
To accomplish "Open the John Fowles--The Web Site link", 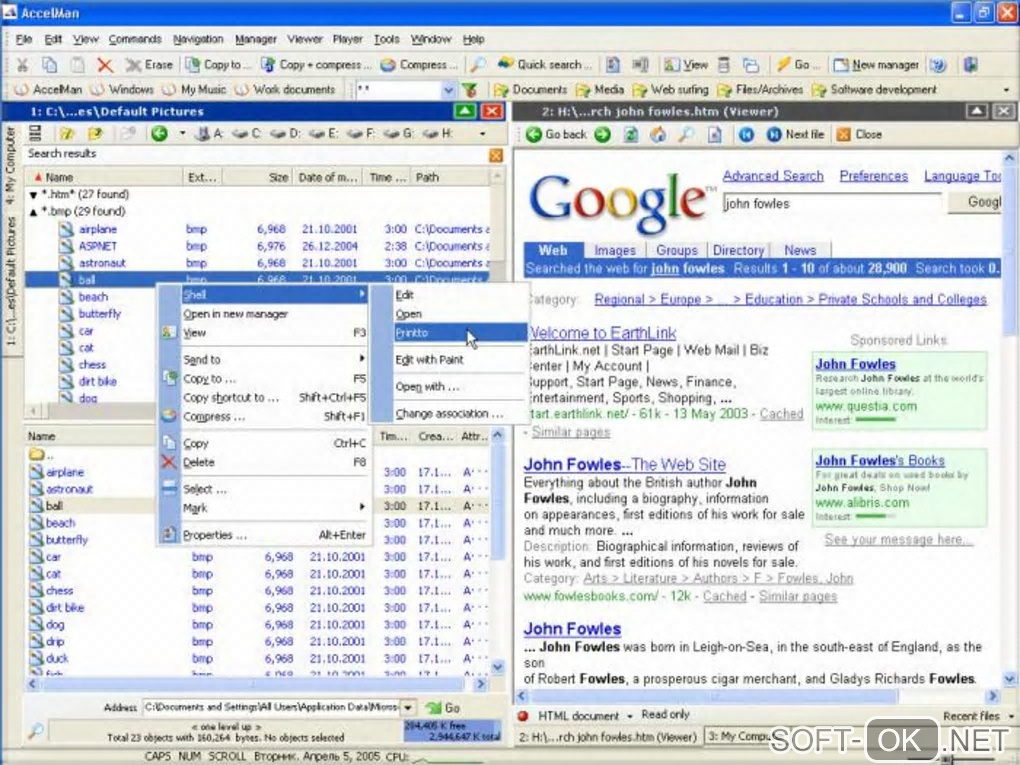I will [624, 464].
